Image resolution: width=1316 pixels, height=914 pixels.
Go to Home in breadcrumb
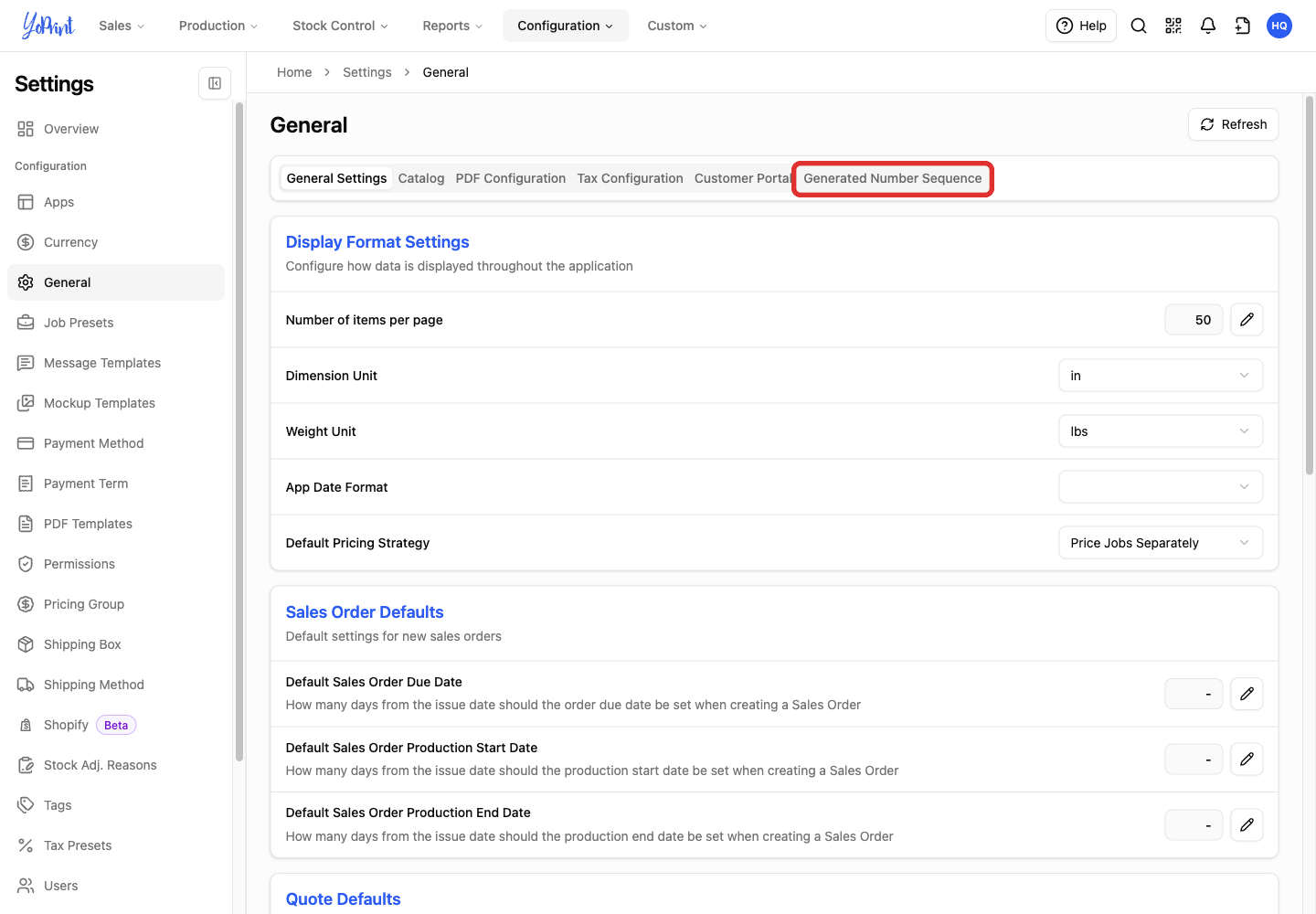294,72
